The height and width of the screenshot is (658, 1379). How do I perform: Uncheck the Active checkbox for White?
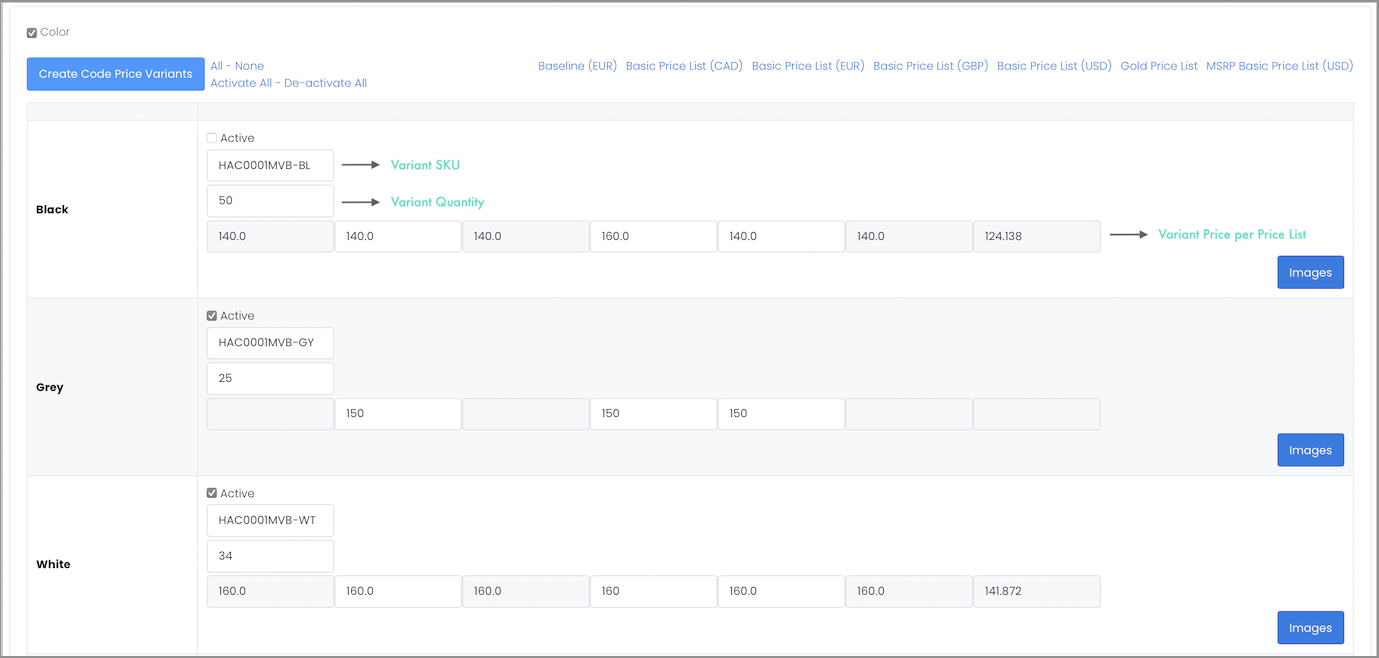tap(212, 493)
